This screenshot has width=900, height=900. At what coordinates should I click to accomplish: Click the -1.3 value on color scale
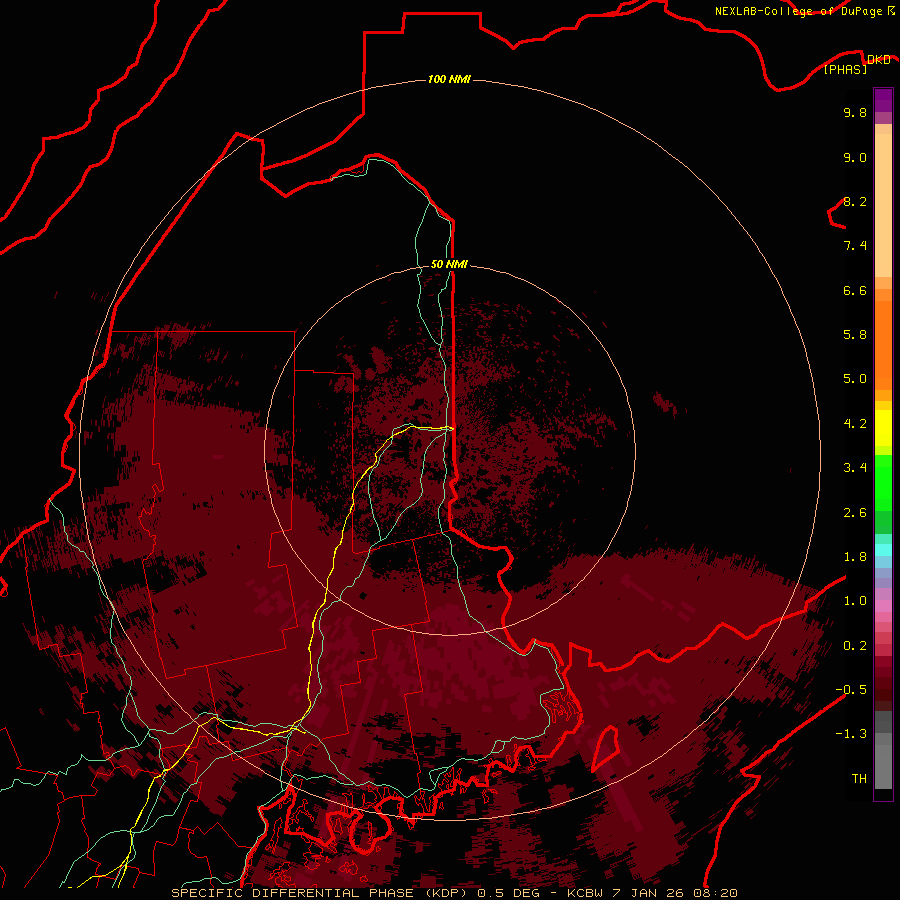click(851, 734)
